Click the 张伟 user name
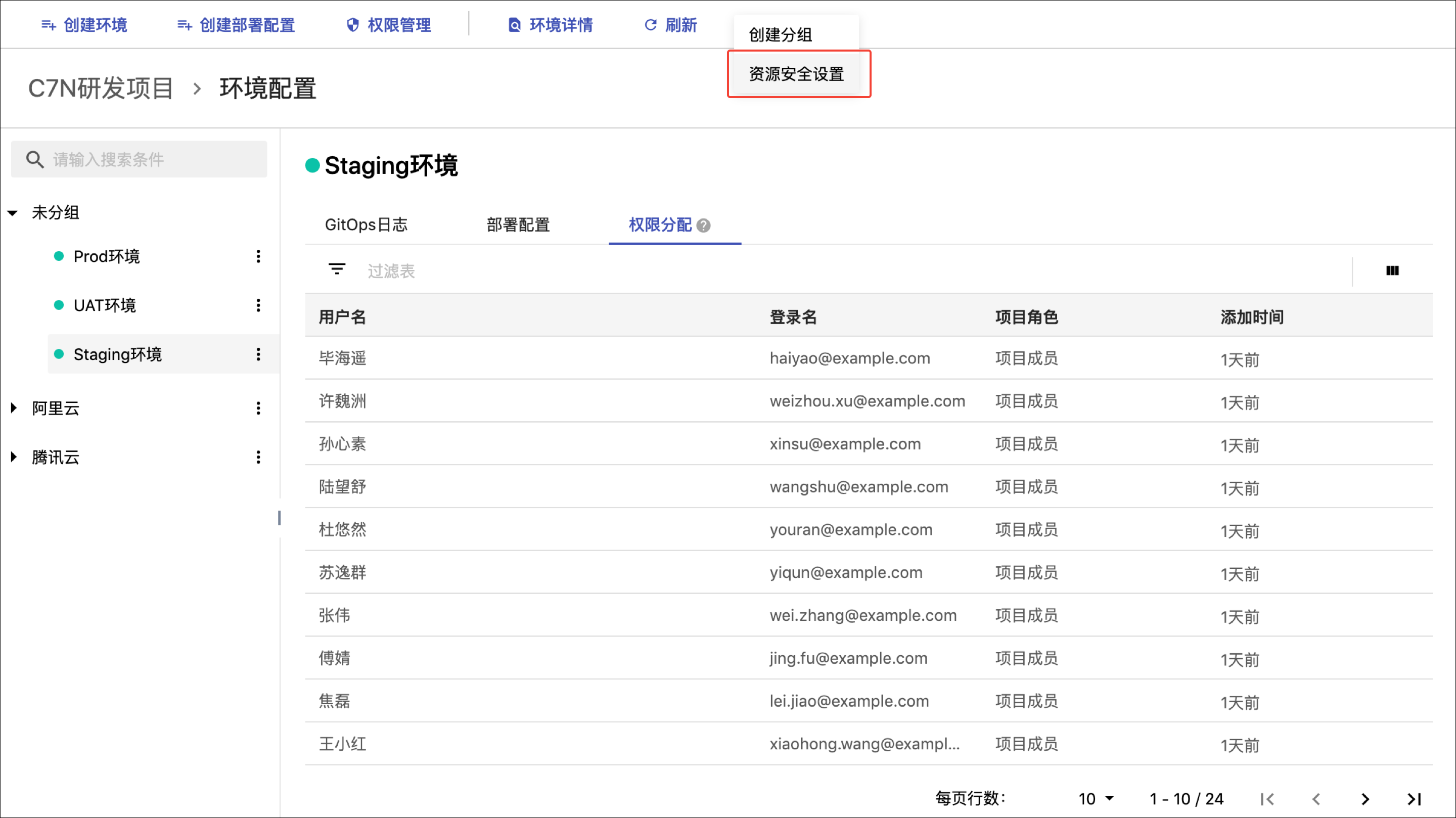Screen dimensions: 1456x818 pyautogui.click(x=335, y=616)
